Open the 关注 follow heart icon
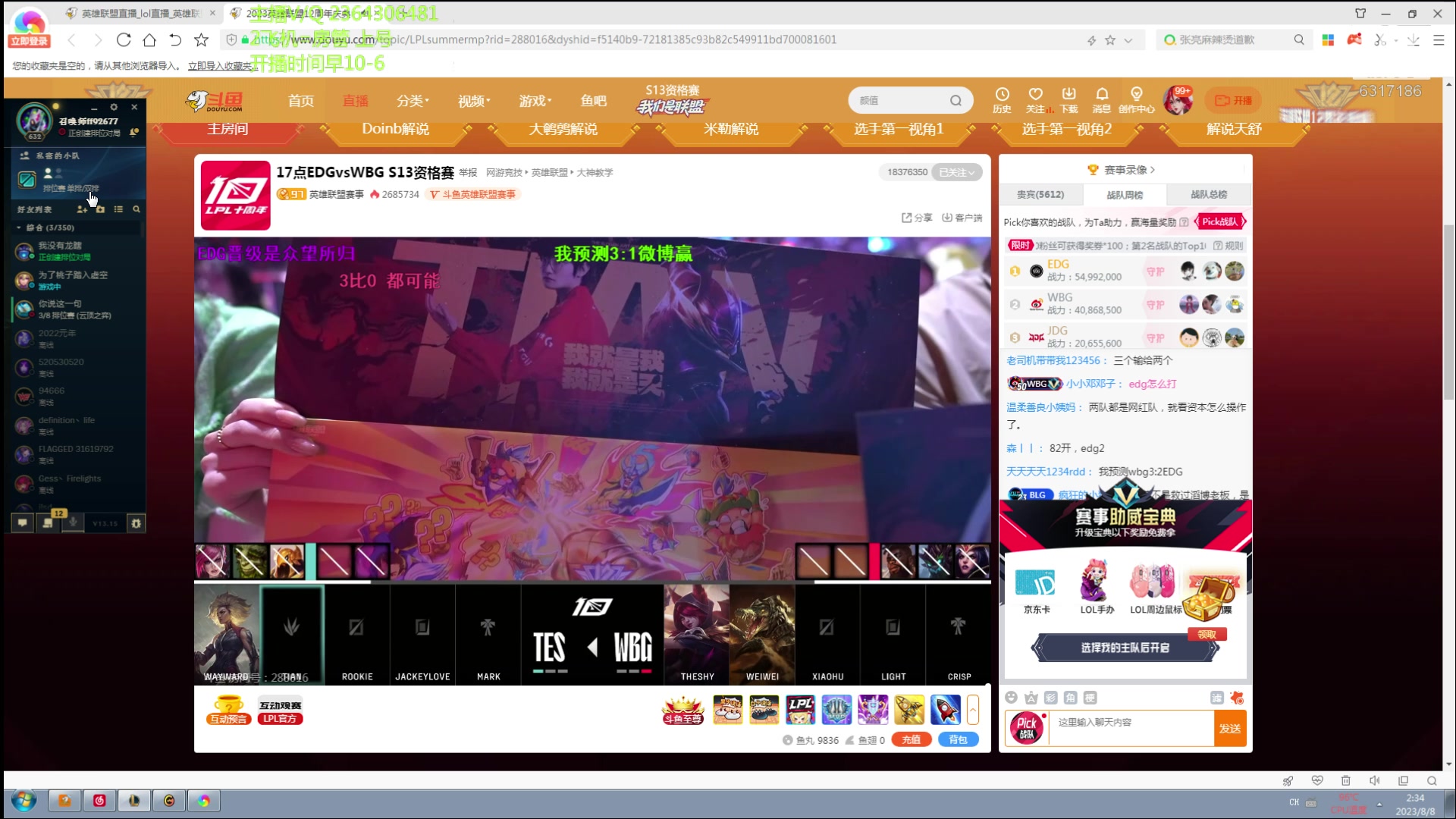 (1035, 99)
